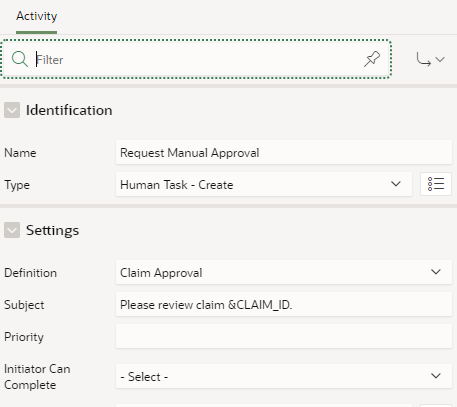457x407 pixels.
Task: Click the empty Priority field
Action: coord(284,336)
